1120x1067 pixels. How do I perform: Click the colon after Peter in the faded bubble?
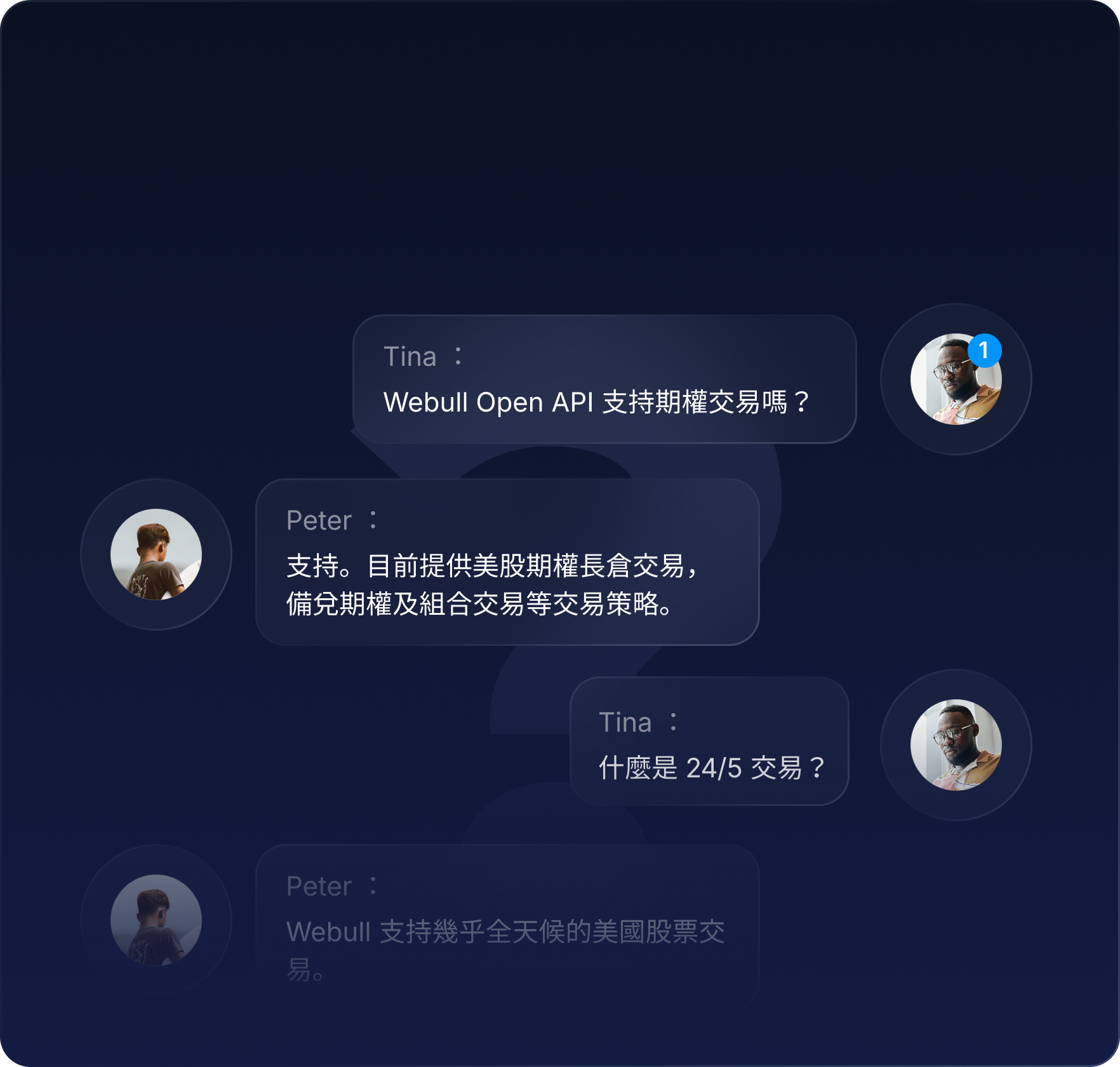[373, 886]
